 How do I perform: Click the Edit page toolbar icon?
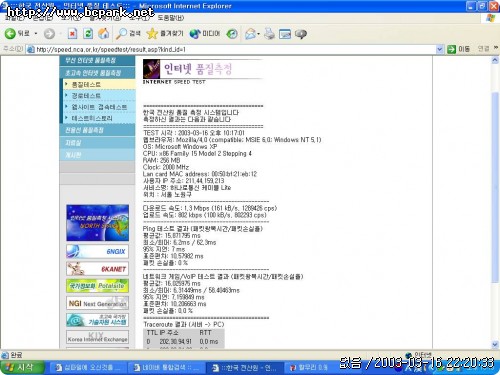(x=285, y=34)
